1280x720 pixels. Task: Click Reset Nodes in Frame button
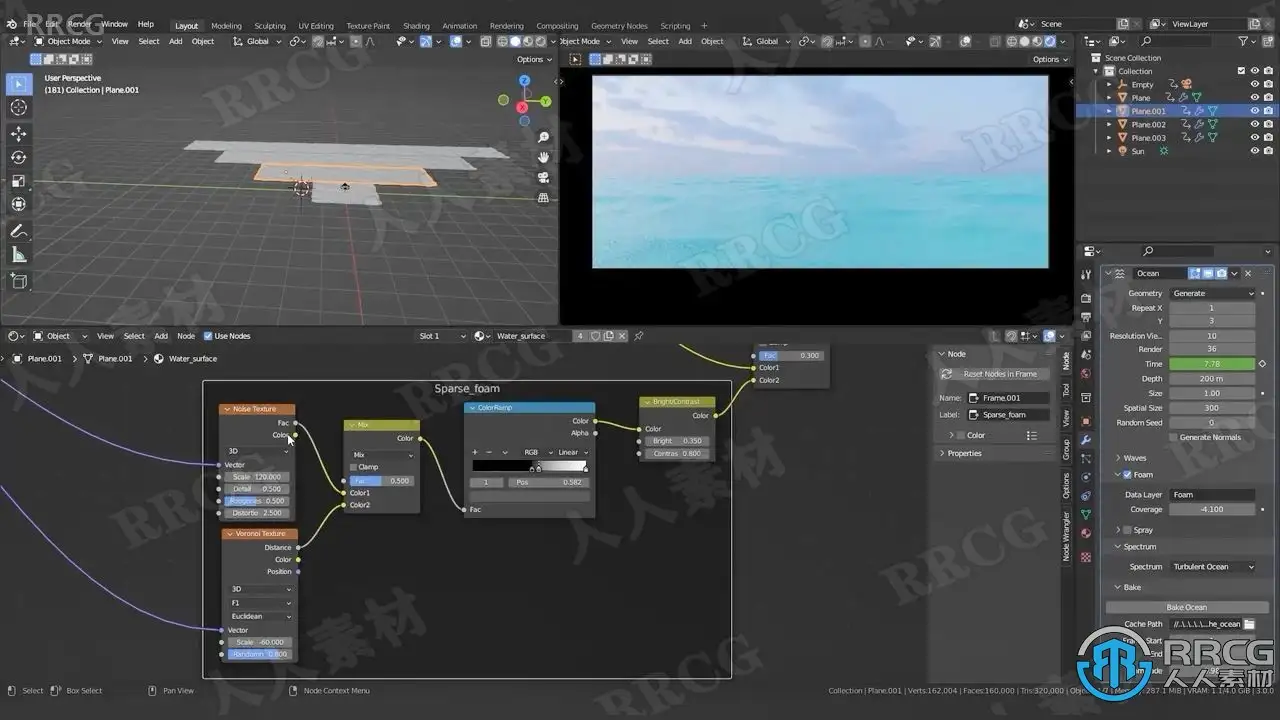tap(993, 374)
